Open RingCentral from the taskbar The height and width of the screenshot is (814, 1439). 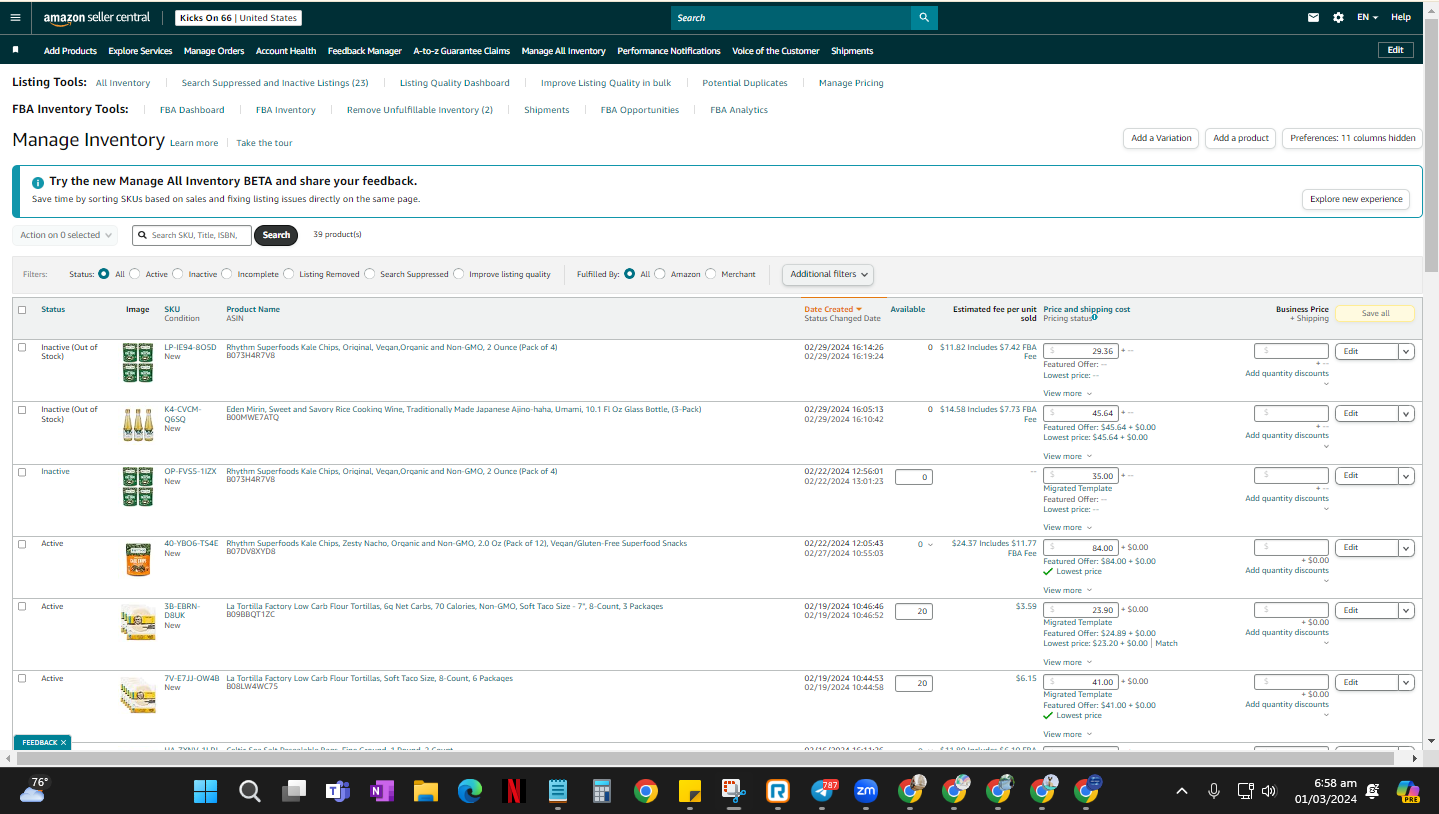pyautogui.click(x=778, y=792)
